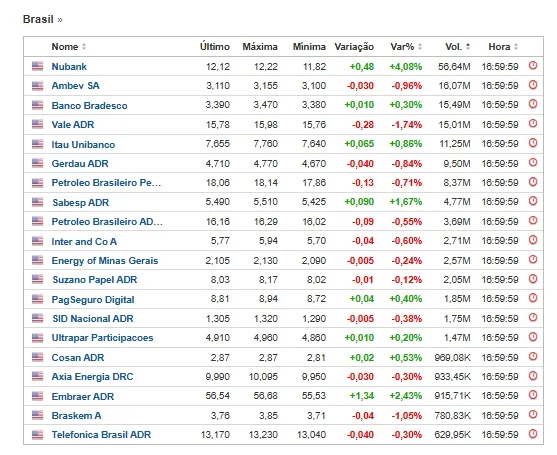Open the Vale ADR stock link
557x455 pixels.
coord(73,125)
